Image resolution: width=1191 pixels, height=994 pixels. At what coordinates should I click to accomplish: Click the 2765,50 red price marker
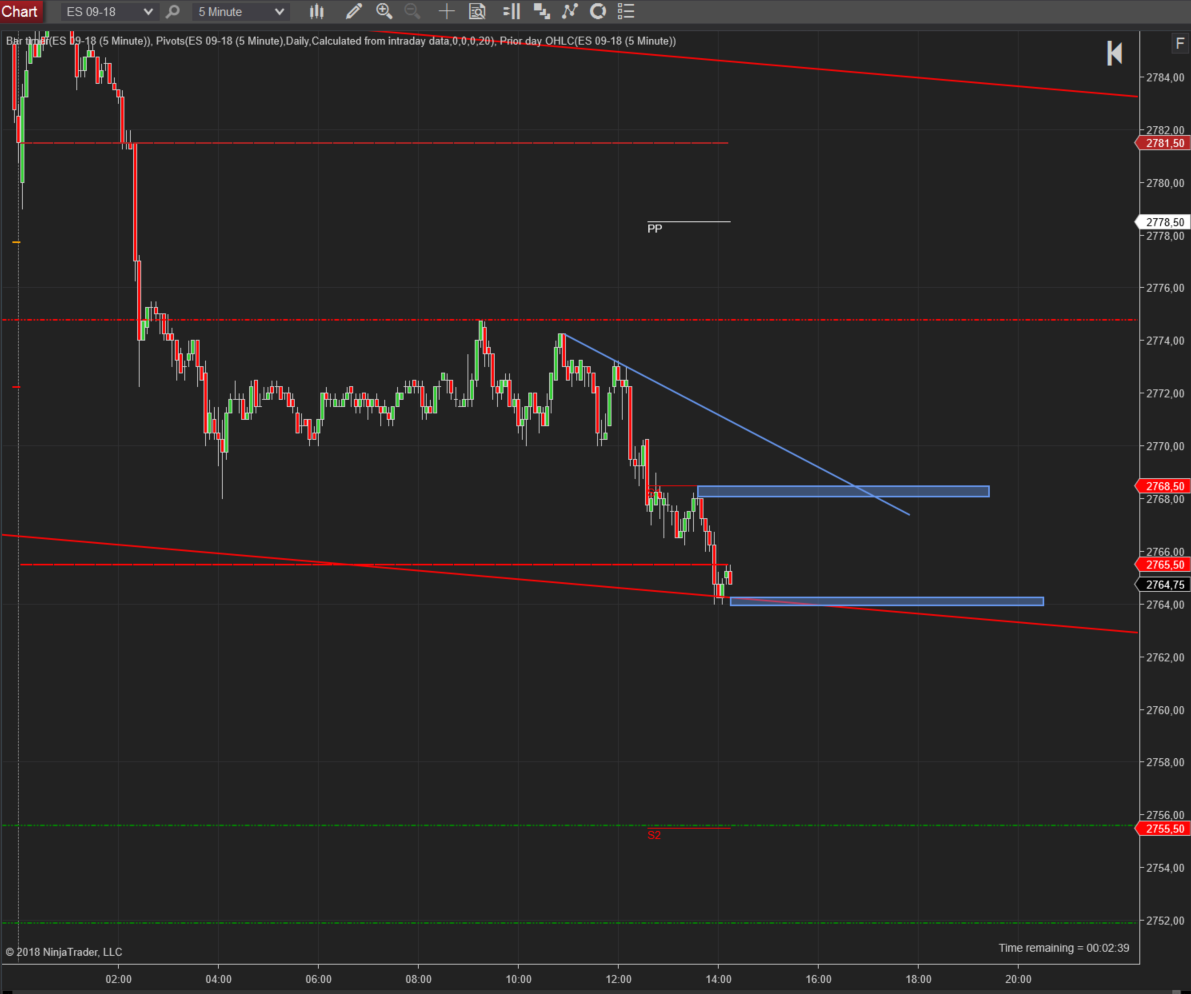click(1163, 565)
